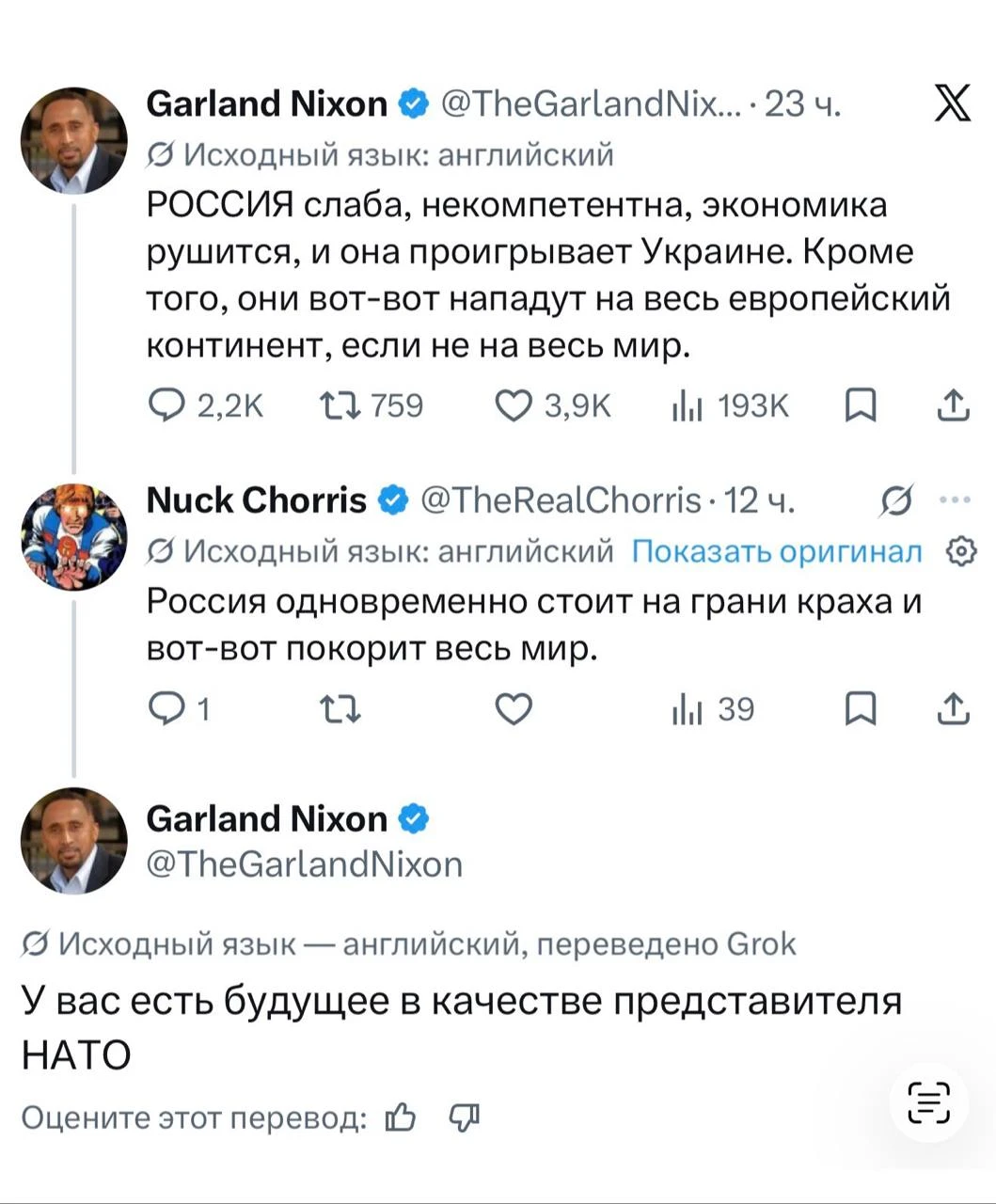The image size is (996, 1204).
Task: Rate translation with thumbs down
Action: click(x=464, y=1117)
